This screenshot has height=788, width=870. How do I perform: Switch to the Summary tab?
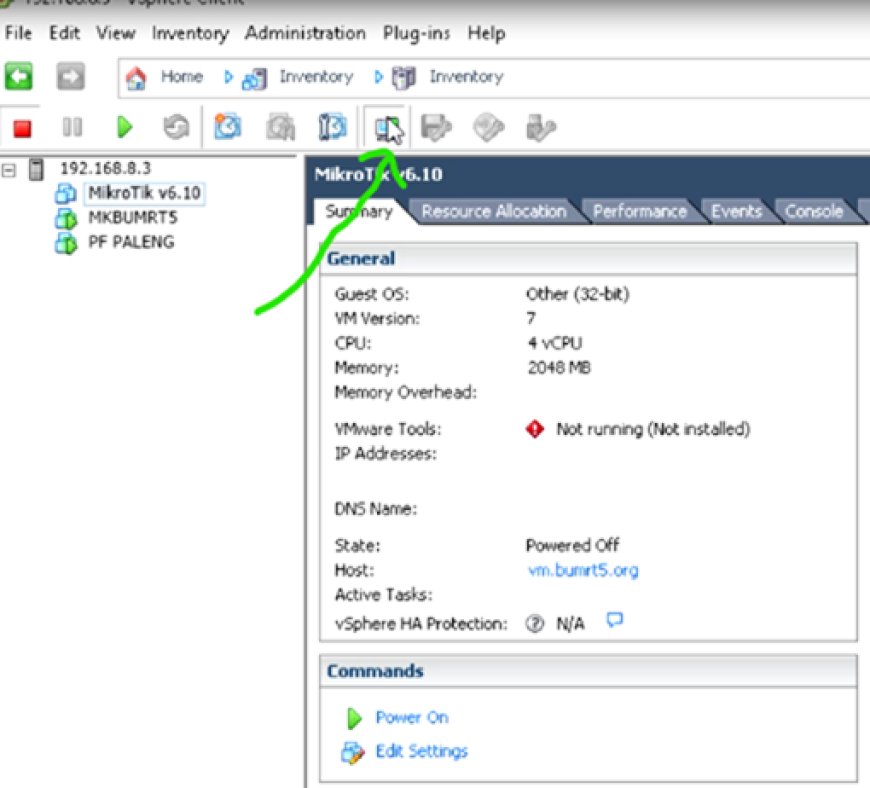pyautogui.click(x=359, y=211)
